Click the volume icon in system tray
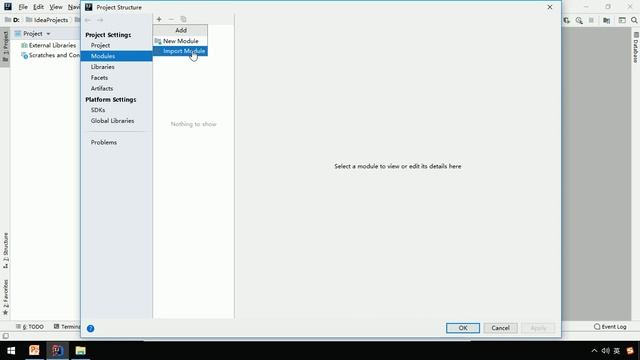Image resolution: width=640 pixels, height=360 pixels. coord(605,351)
